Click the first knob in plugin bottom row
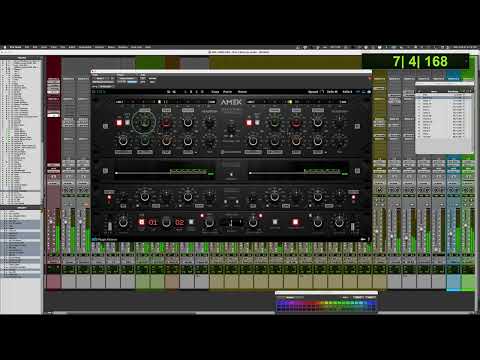The width and height of the screenshot is (480, 360). [123, 222]
